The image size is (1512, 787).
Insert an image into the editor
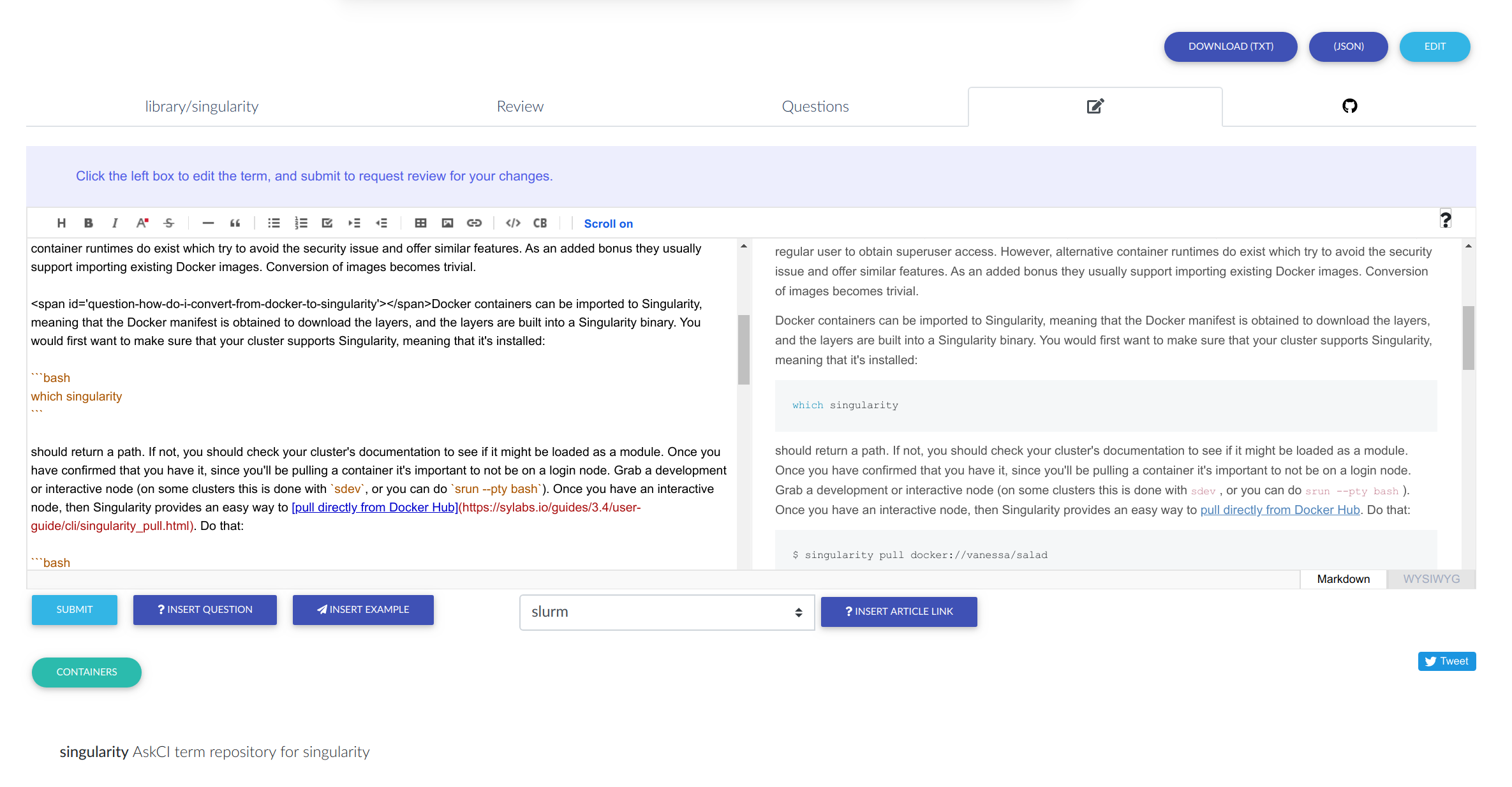click(x=447, y=223)
